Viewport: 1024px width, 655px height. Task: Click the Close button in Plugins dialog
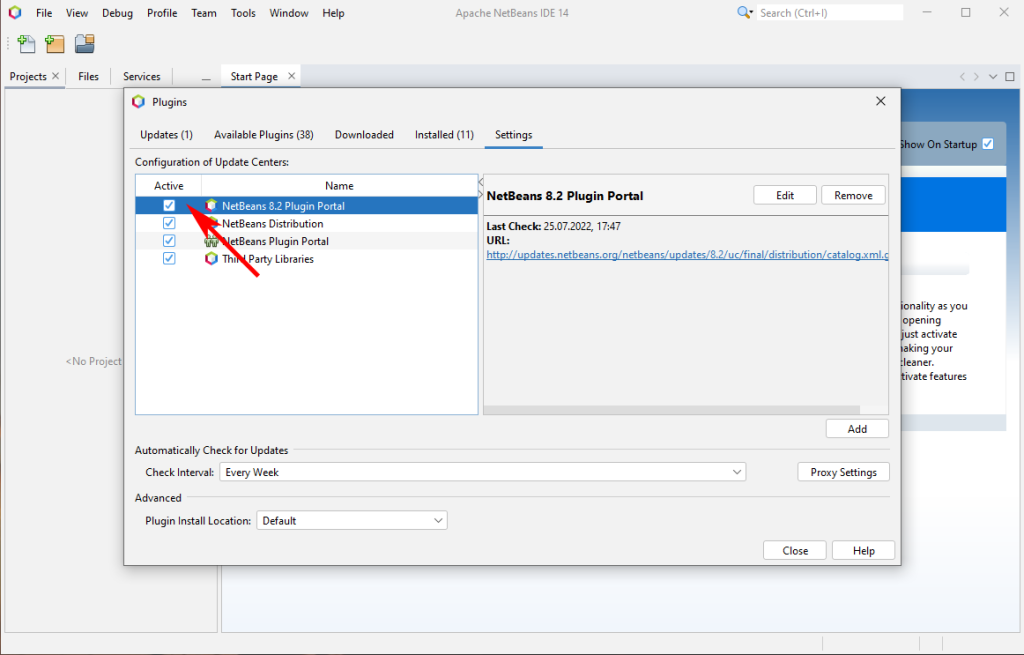point(795,551)
